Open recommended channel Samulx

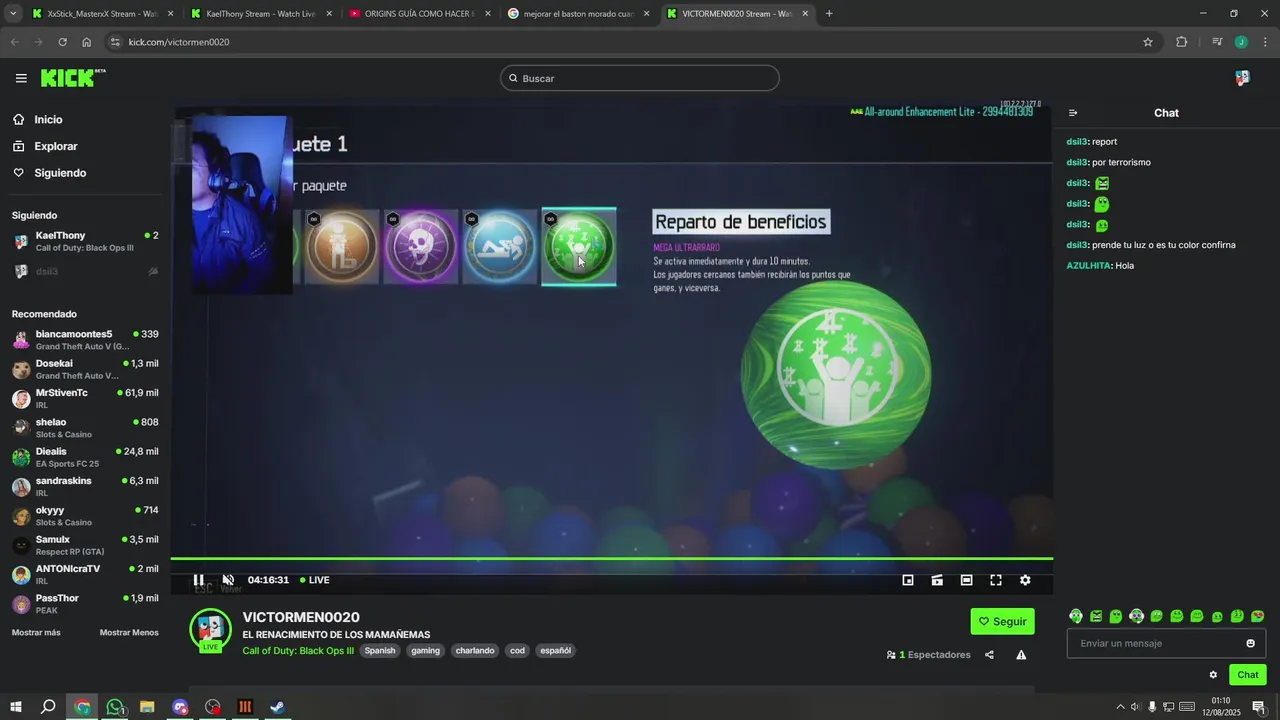pyautogui.click(x=85, y=545)
